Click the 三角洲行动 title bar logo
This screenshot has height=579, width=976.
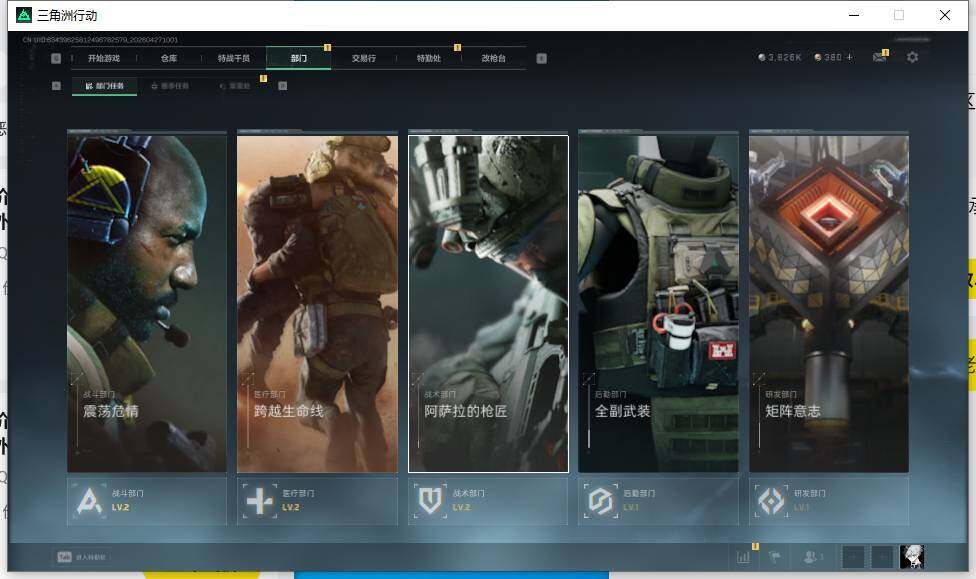click(x=24, y=15)
